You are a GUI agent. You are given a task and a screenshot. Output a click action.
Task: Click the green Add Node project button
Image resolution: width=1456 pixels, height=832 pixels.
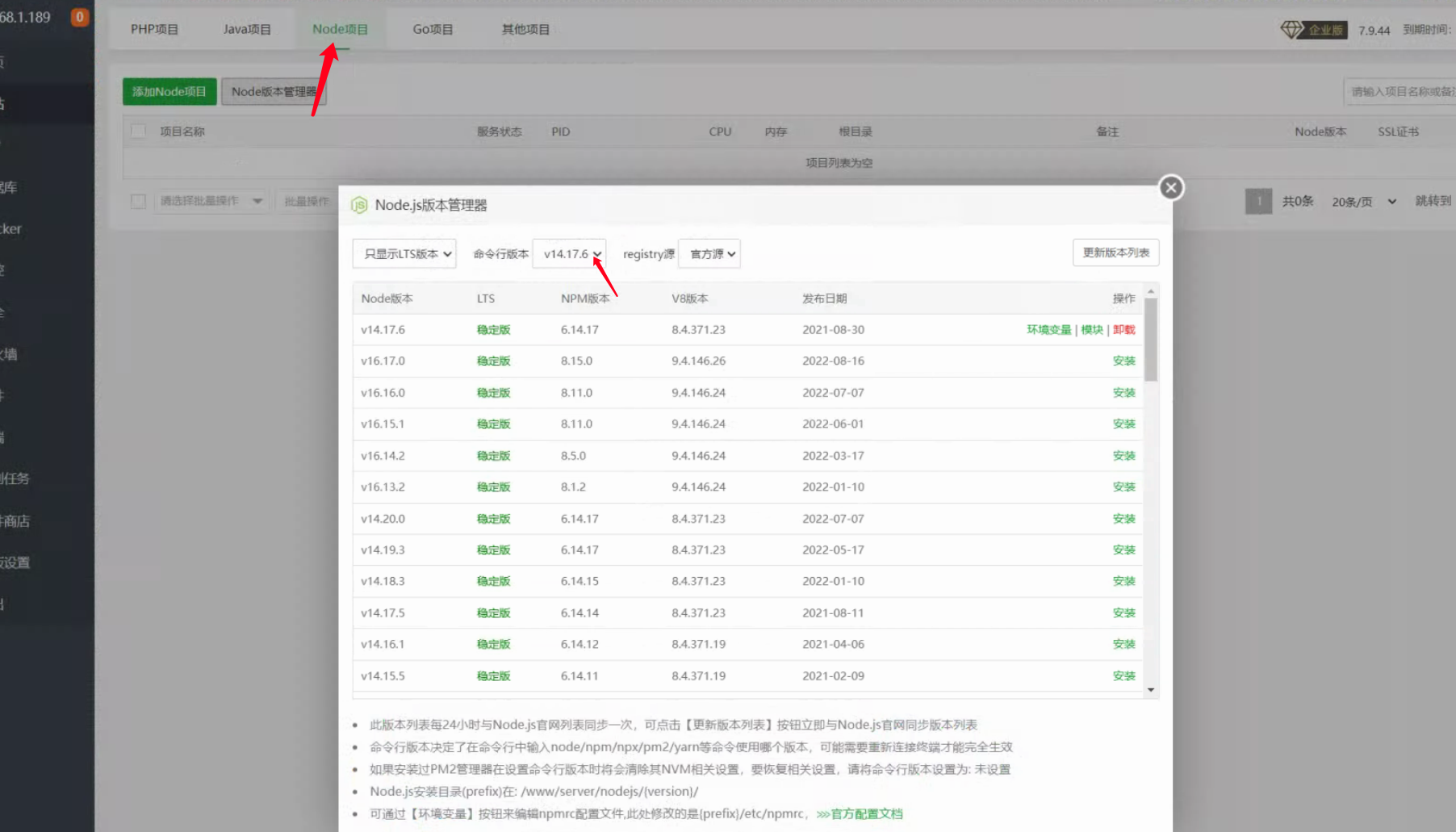[x=169, y=92]
